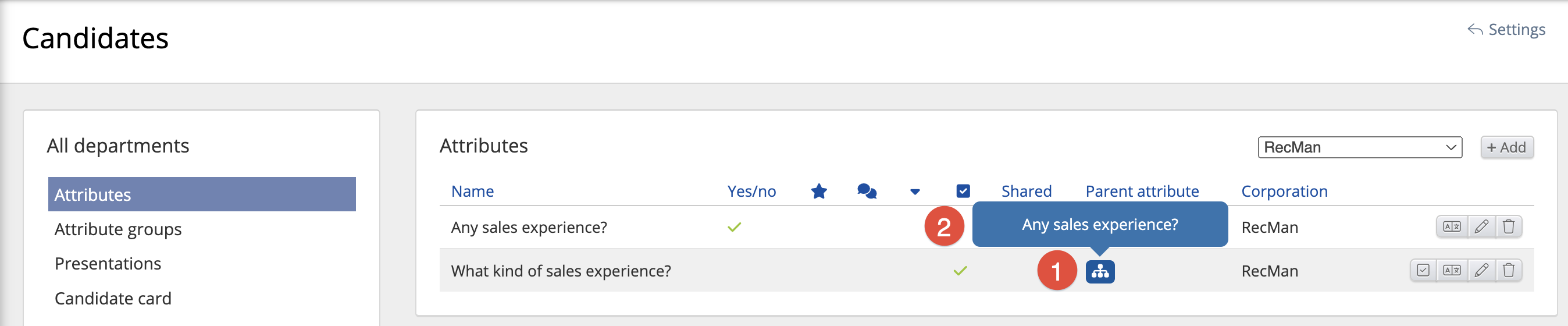Click the + Add button
Image resolution: width=1568 pixels, height=326 pixels.
click(x=1506, y=147)
